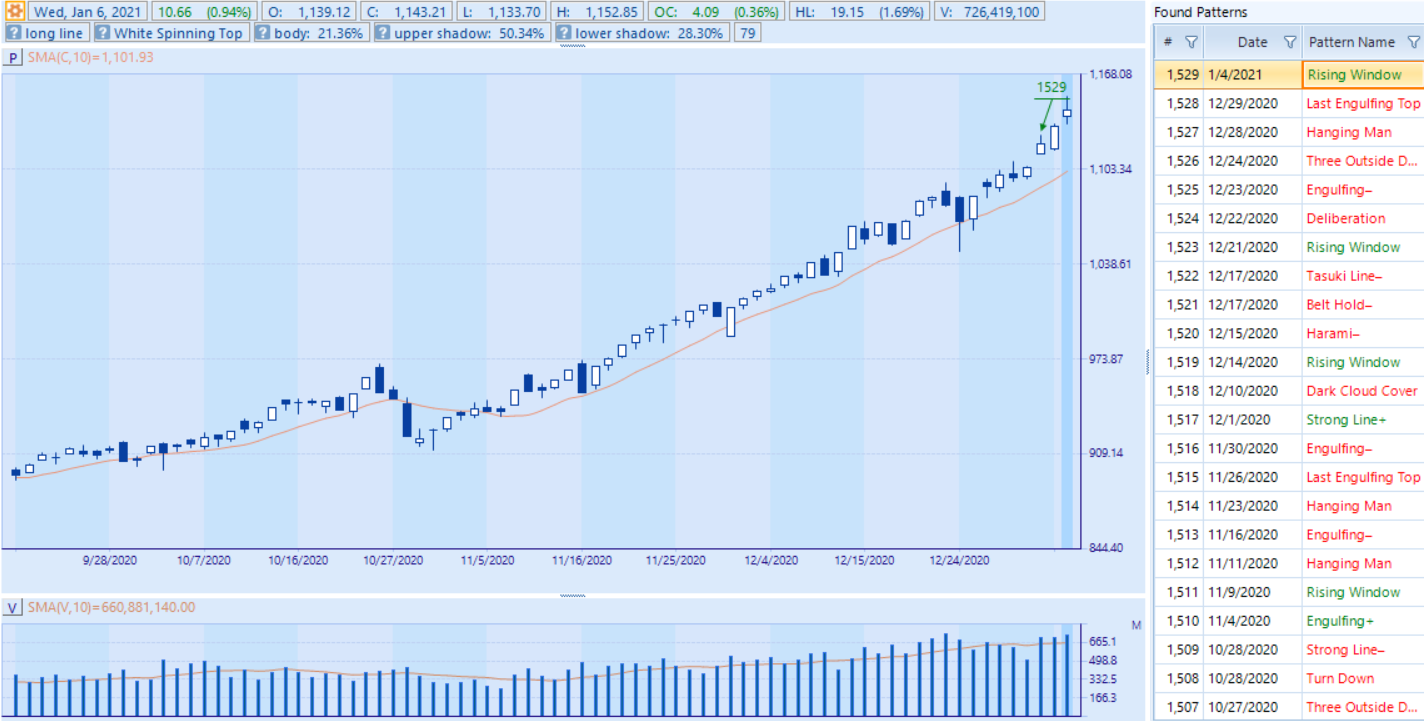Open the Date column filter funnel

1289,42
